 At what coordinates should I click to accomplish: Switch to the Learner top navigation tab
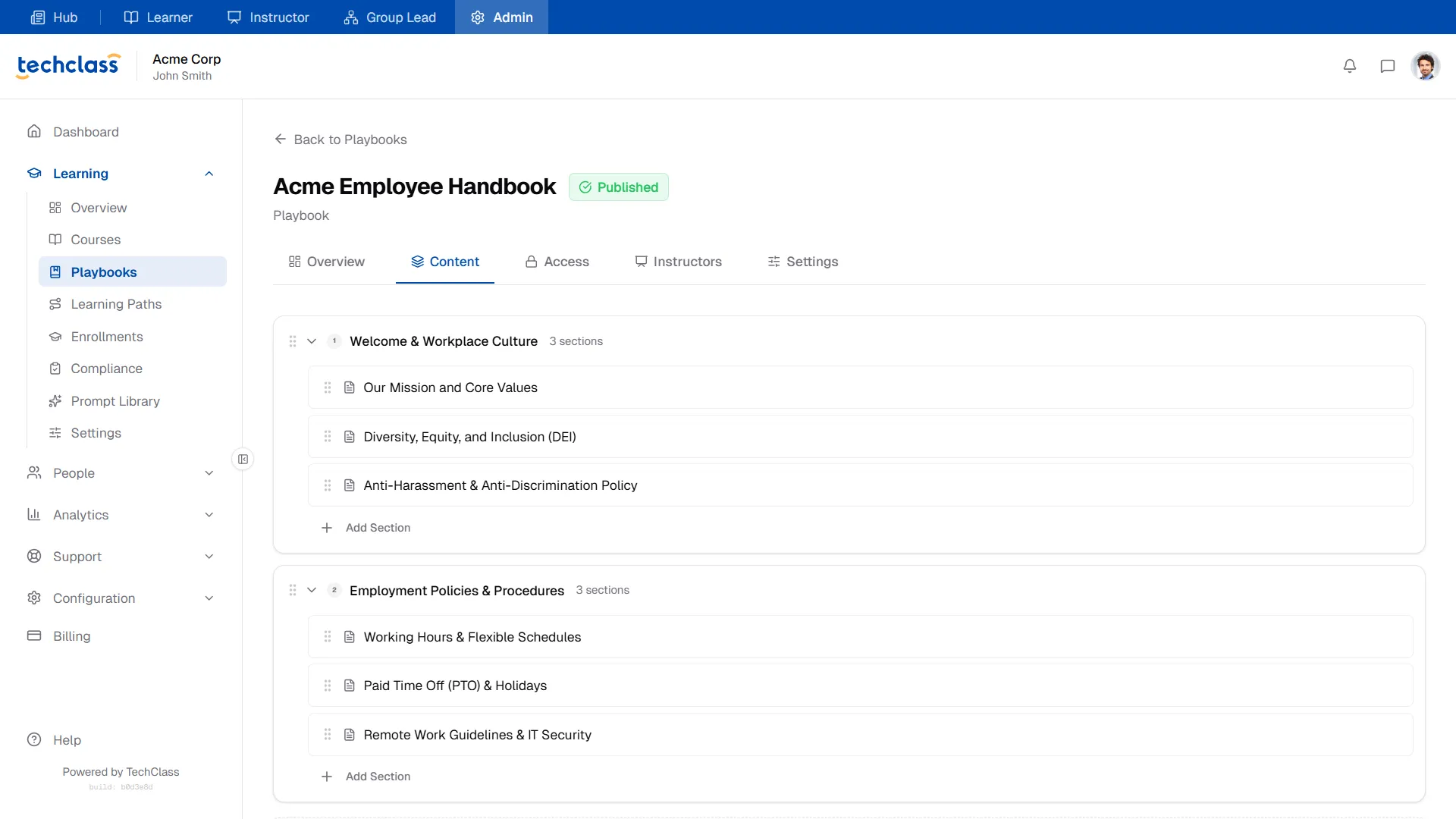[x=158, y=17]
